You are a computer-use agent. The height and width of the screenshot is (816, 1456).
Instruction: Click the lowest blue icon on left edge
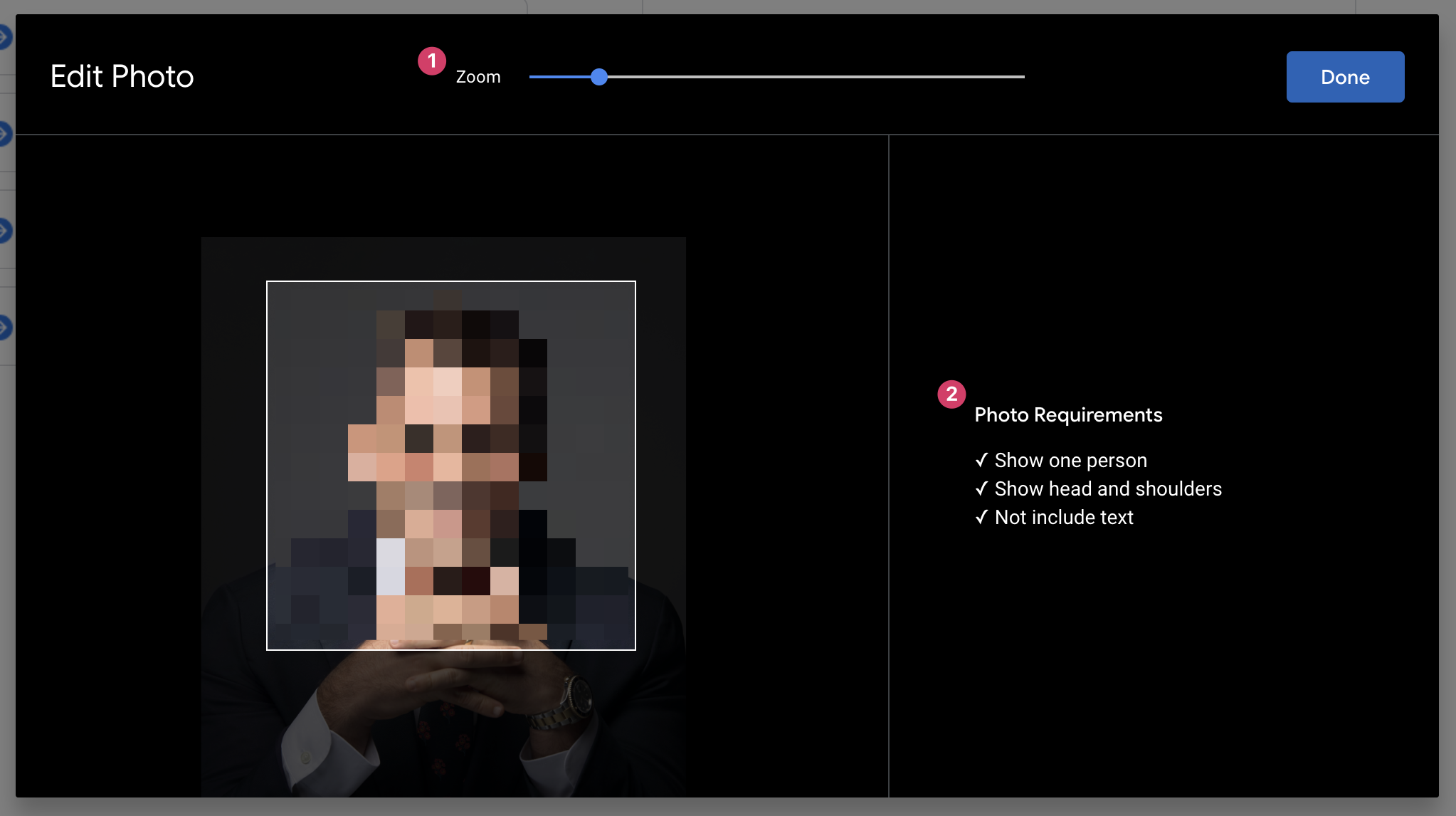pos(4,328)
